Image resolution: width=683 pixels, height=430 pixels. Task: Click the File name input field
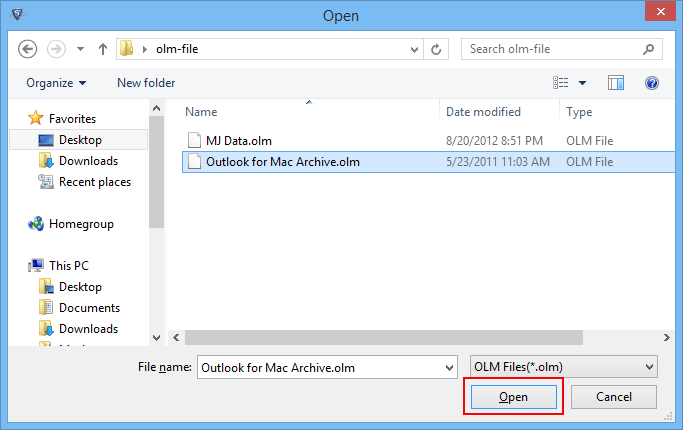pos(321,367)
